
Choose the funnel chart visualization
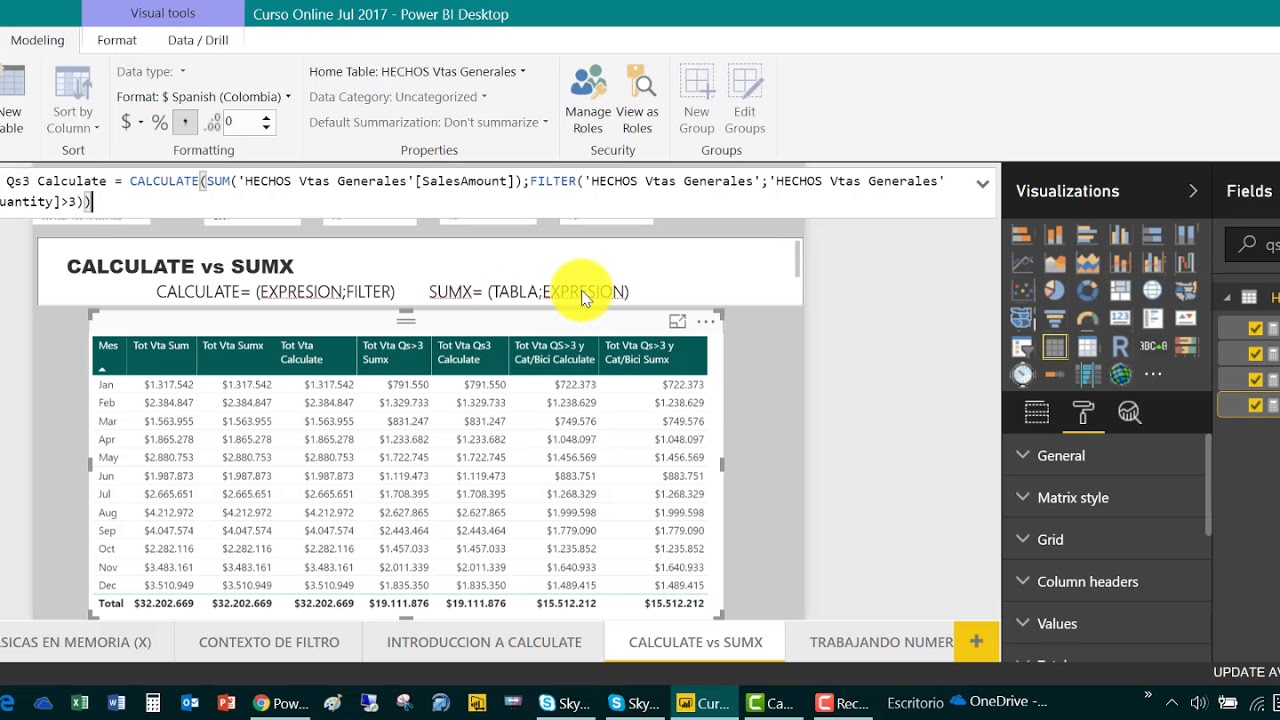pyautogui.click(x=1055, y=319)
